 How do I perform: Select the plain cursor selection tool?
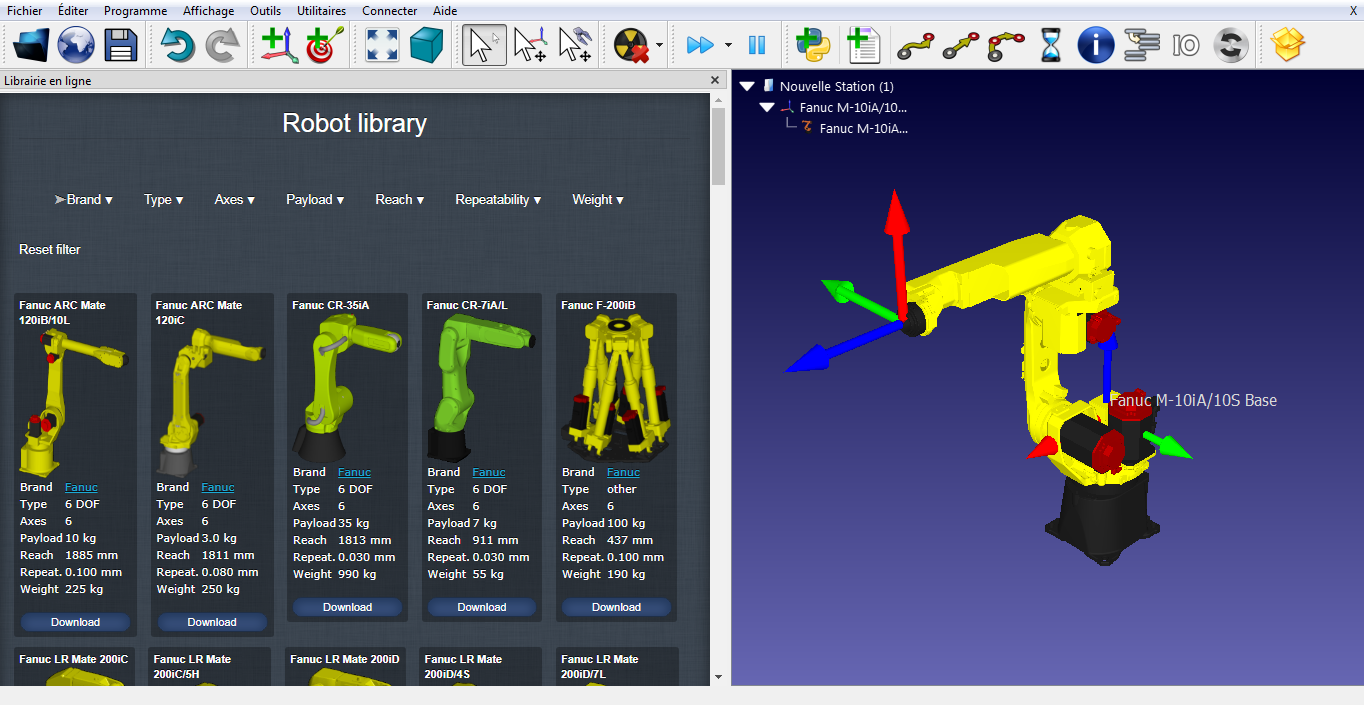(x=484, y=45)
